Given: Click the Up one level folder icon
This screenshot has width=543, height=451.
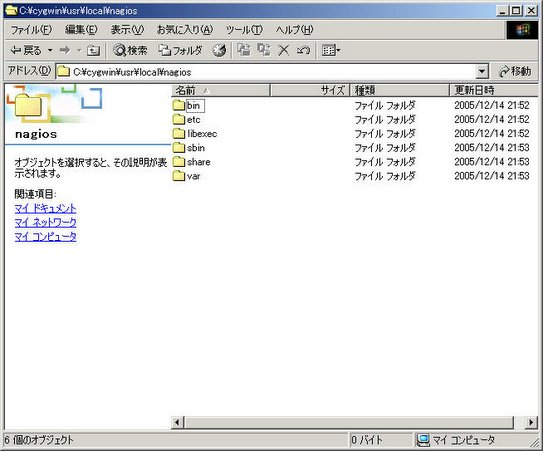Looking at the screenshot, I should click(93, 51).
